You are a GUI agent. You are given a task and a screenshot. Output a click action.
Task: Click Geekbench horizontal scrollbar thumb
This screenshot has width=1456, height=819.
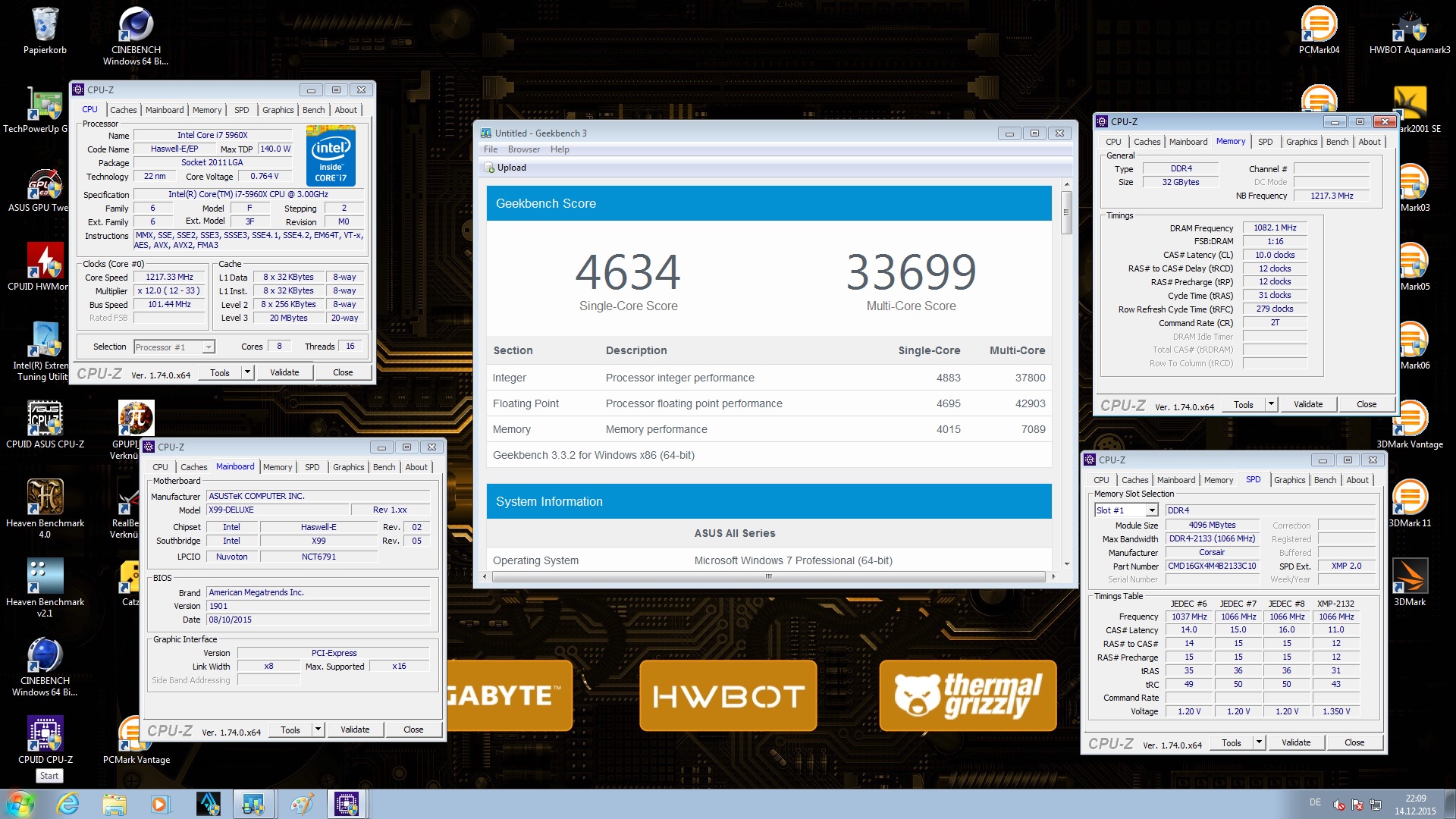pos(768,576)
